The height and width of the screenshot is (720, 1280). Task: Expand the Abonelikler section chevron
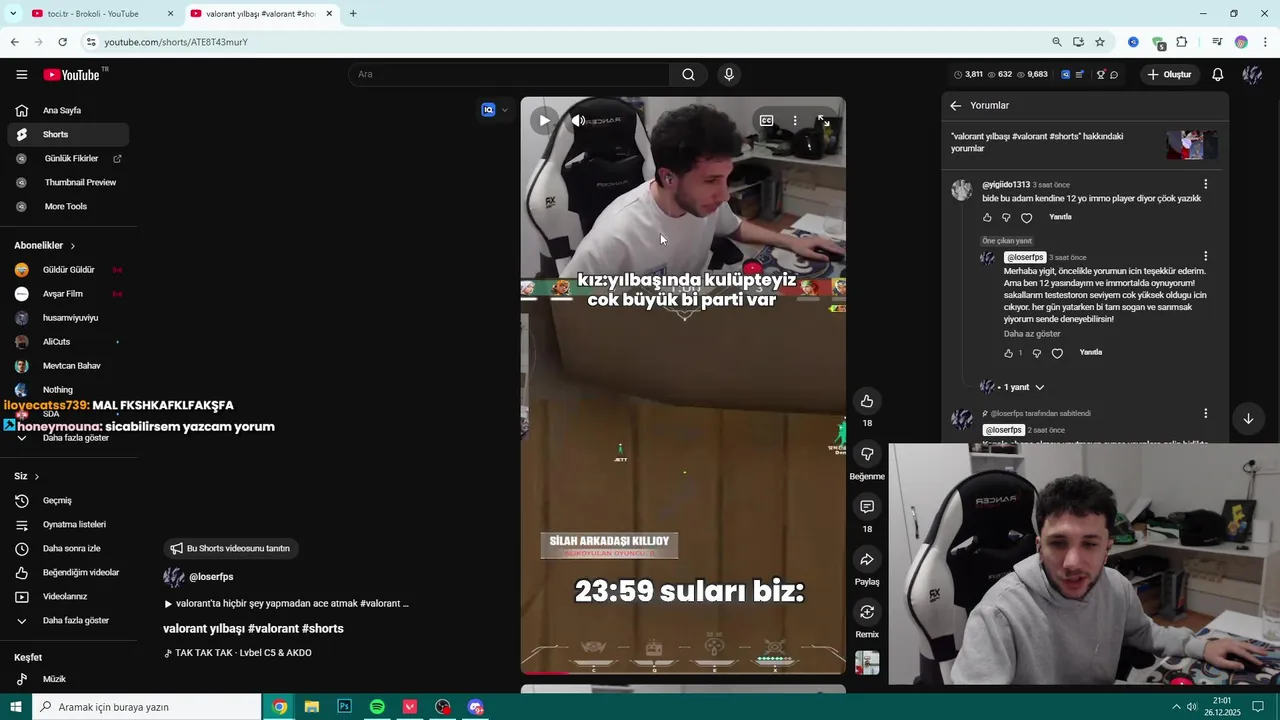coord(72,246)
